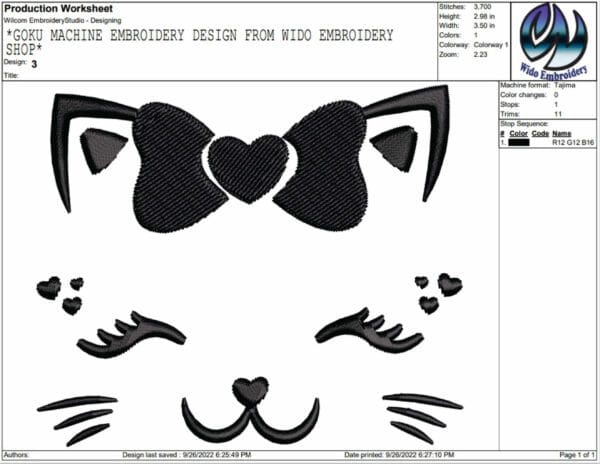This screenshot has width=600, height=464.
Task: Click the machine format value "Tajima"
Action: pyautogui.click(x=564, y=85)
